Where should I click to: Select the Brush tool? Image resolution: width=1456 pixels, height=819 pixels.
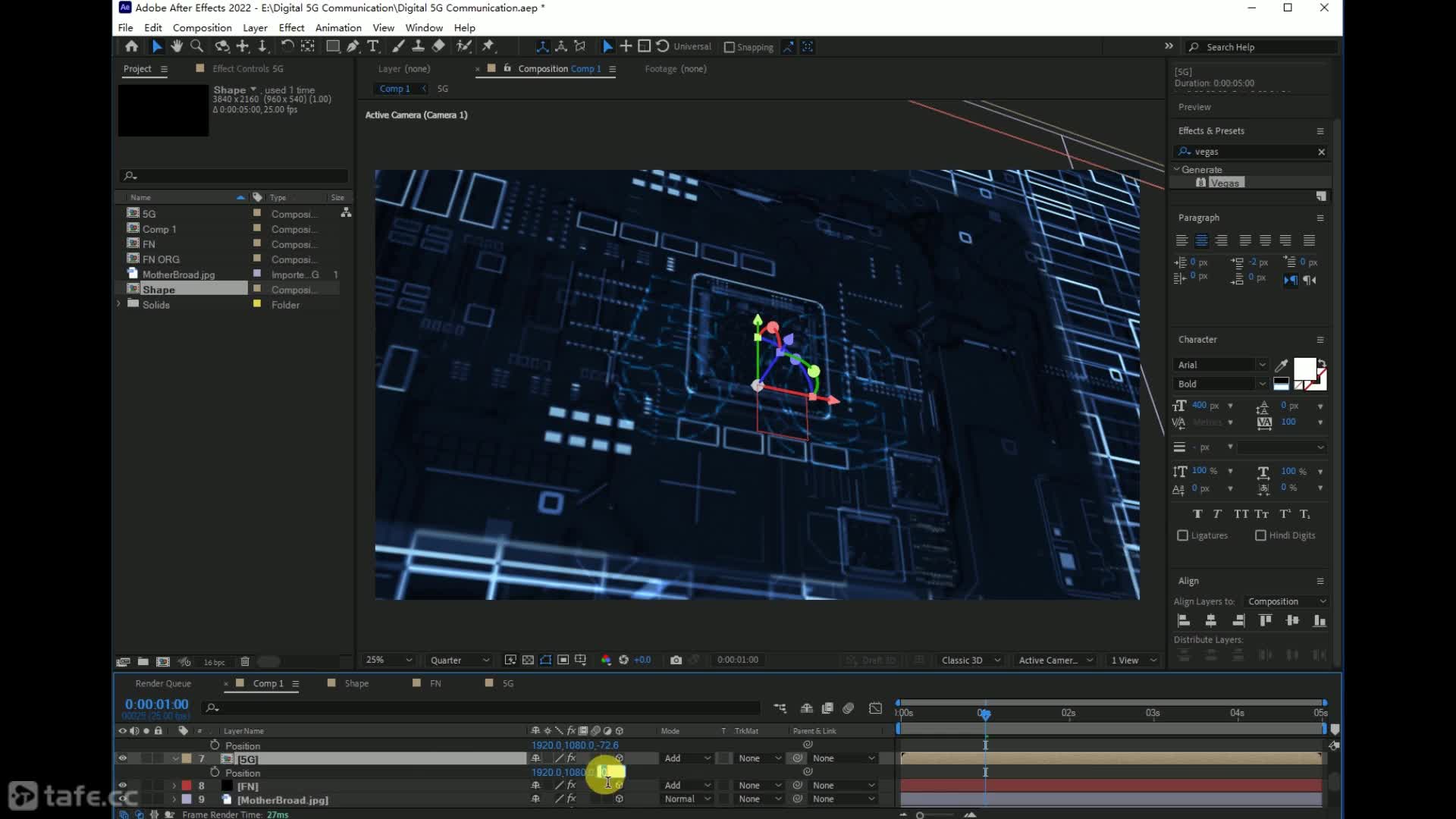point(398,46)
